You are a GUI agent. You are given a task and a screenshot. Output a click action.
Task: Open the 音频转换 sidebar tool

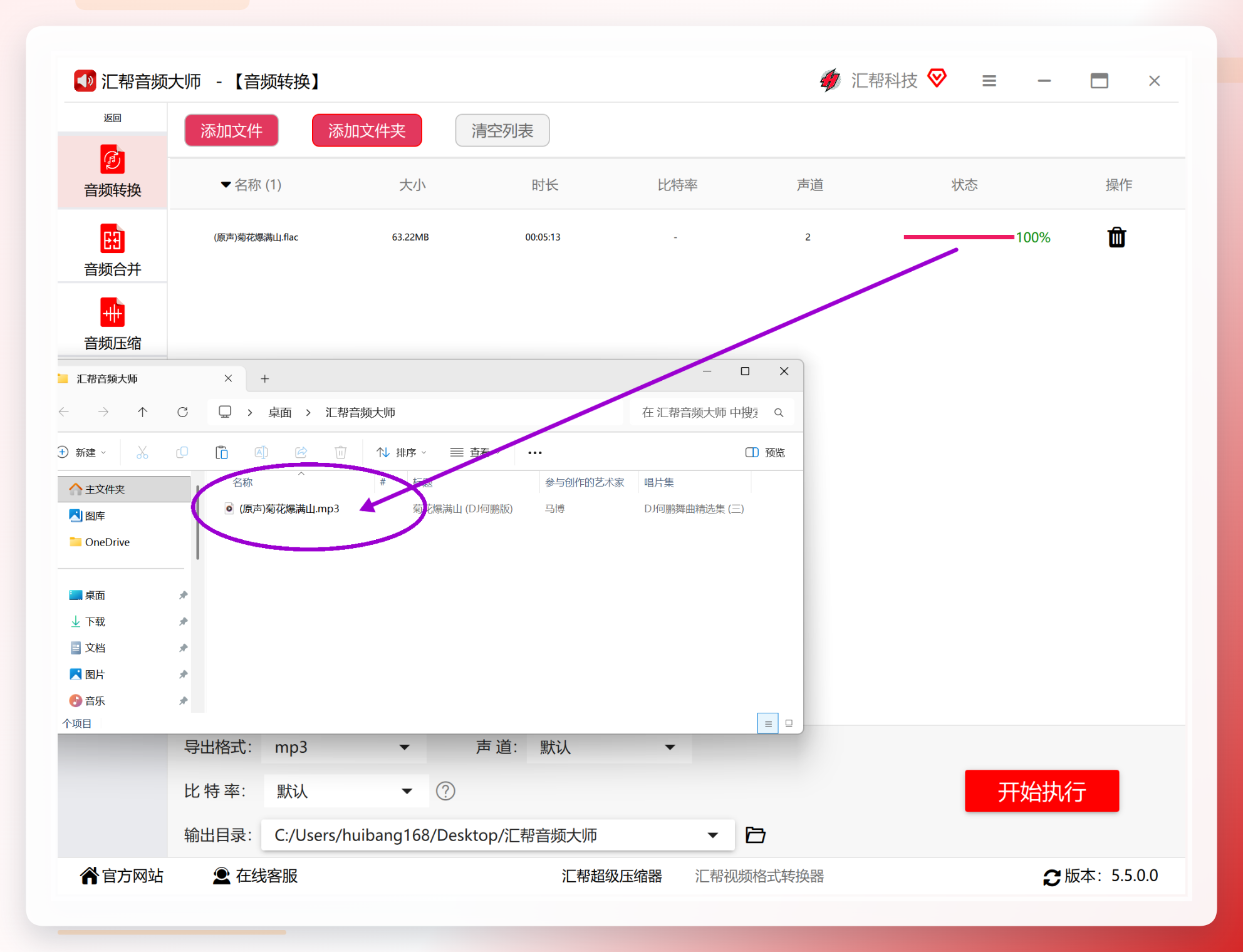pos(113,172)
